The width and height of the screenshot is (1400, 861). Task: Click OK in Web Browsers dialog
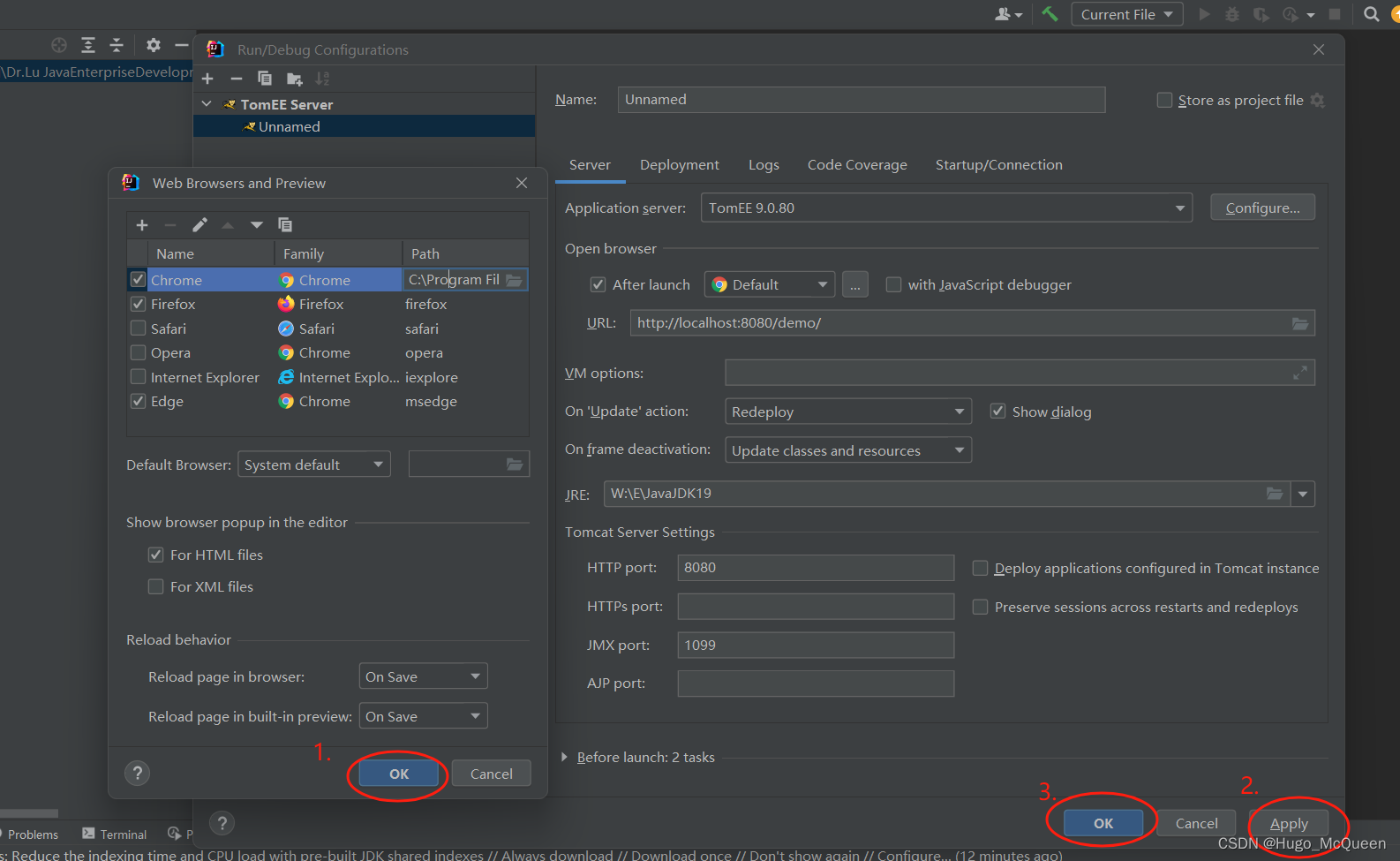pos(399,774)
